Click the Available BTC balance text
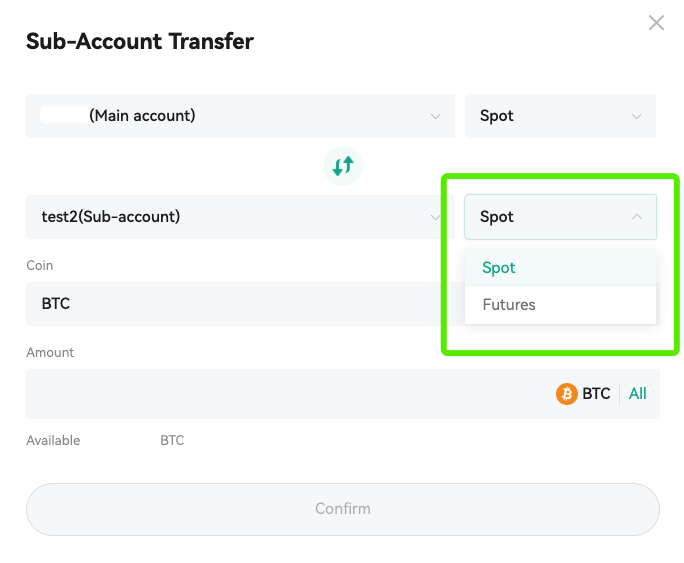The width and height of the screenshot is (684, 563). pyautogui.click(x=105, y=440)
